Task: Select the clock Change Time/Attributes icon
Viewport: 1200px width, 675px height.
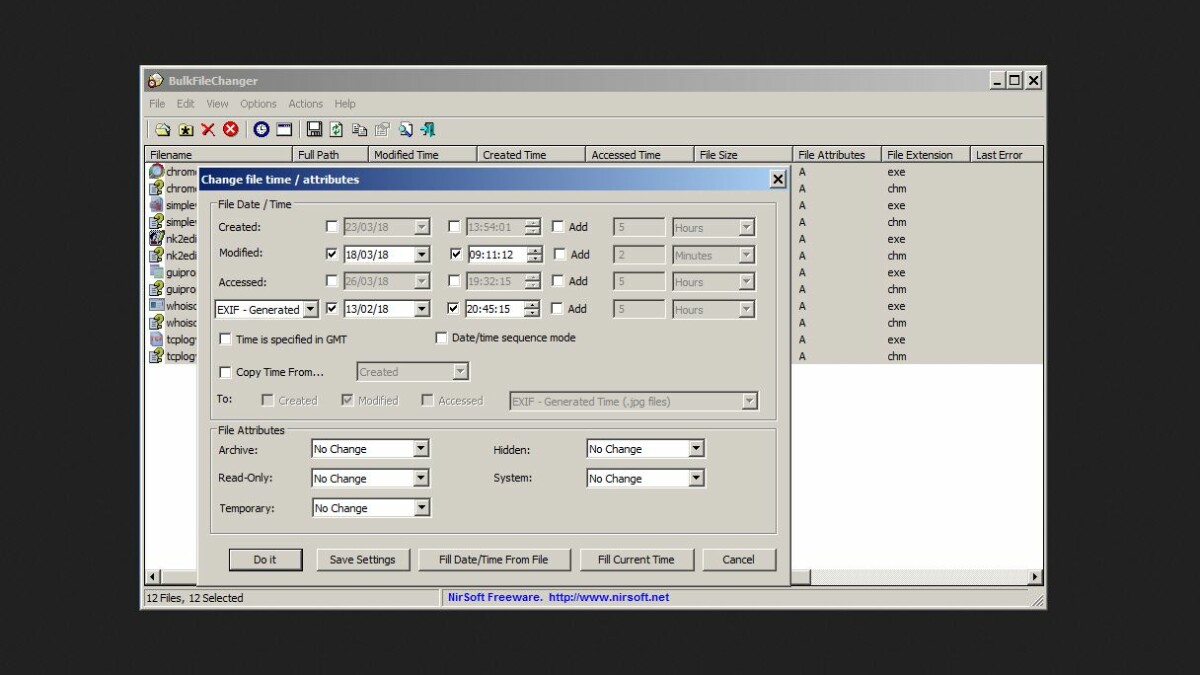Action: [x=262, y=128]
